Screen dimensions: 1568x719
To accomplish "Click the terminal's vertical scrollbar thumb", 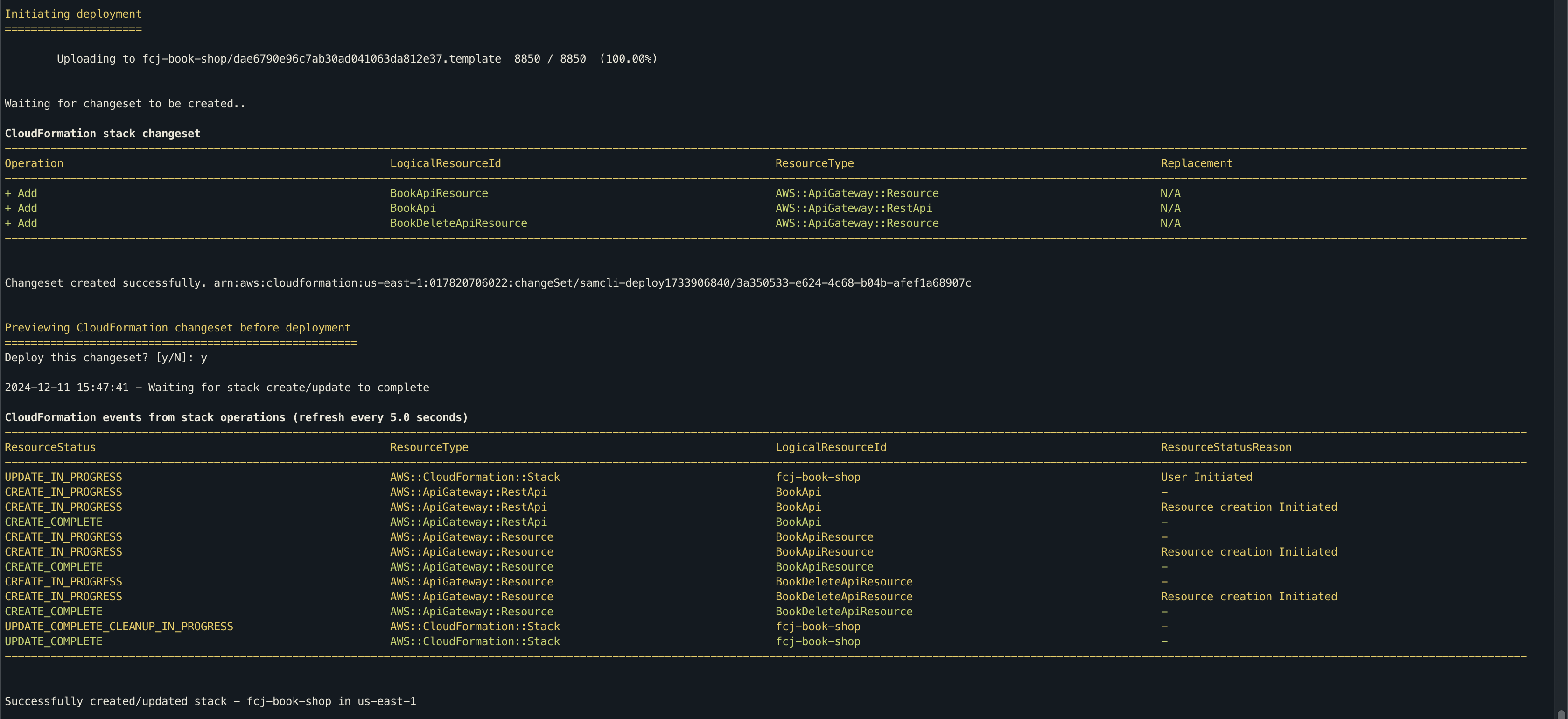I will tap(1561, 714).
